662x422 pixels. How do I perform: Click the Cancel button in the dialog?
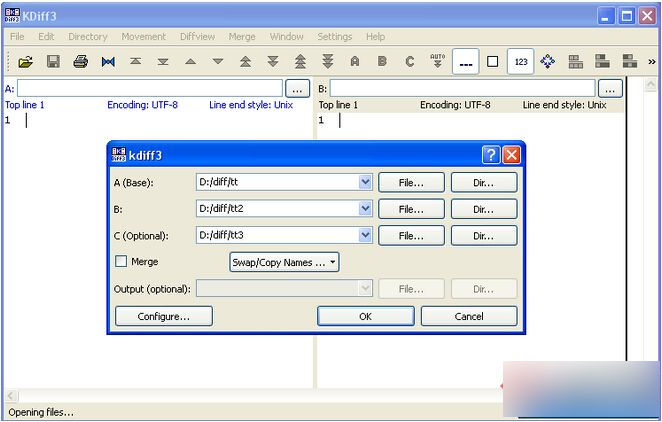pos(469,316)
